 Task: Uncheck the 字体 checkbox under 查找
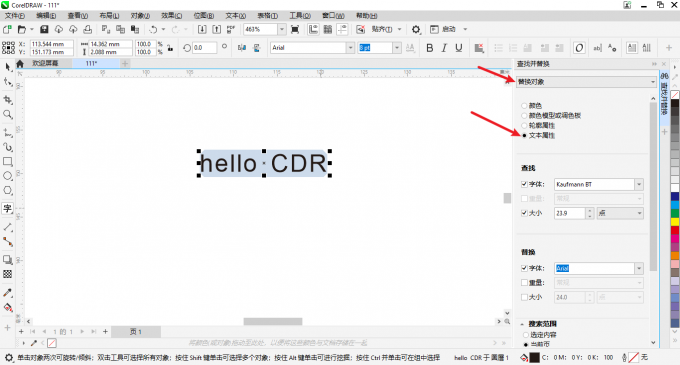point(524,184)
